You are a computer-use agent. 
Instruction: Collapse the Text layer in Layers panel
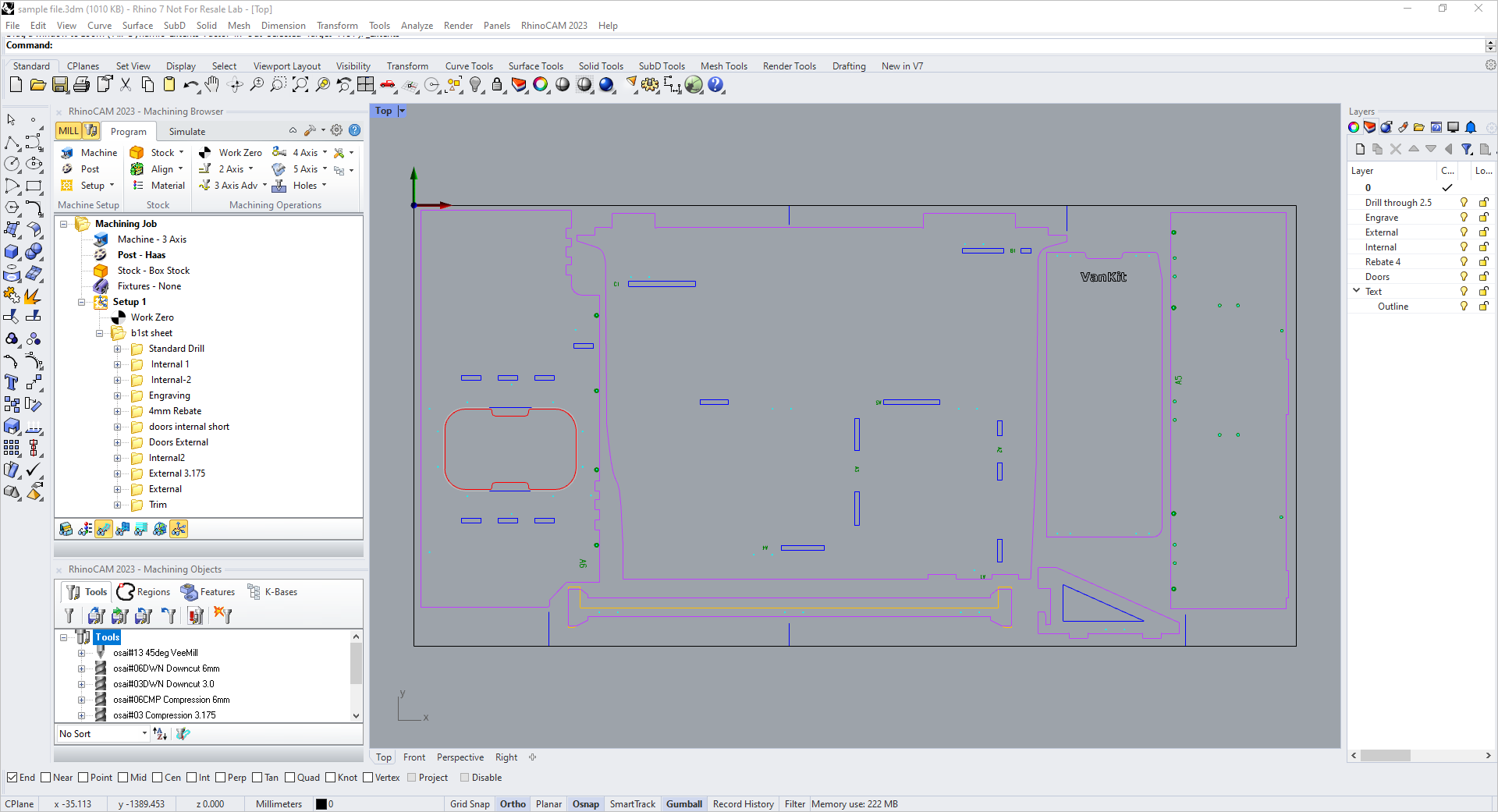[1356, 290]
